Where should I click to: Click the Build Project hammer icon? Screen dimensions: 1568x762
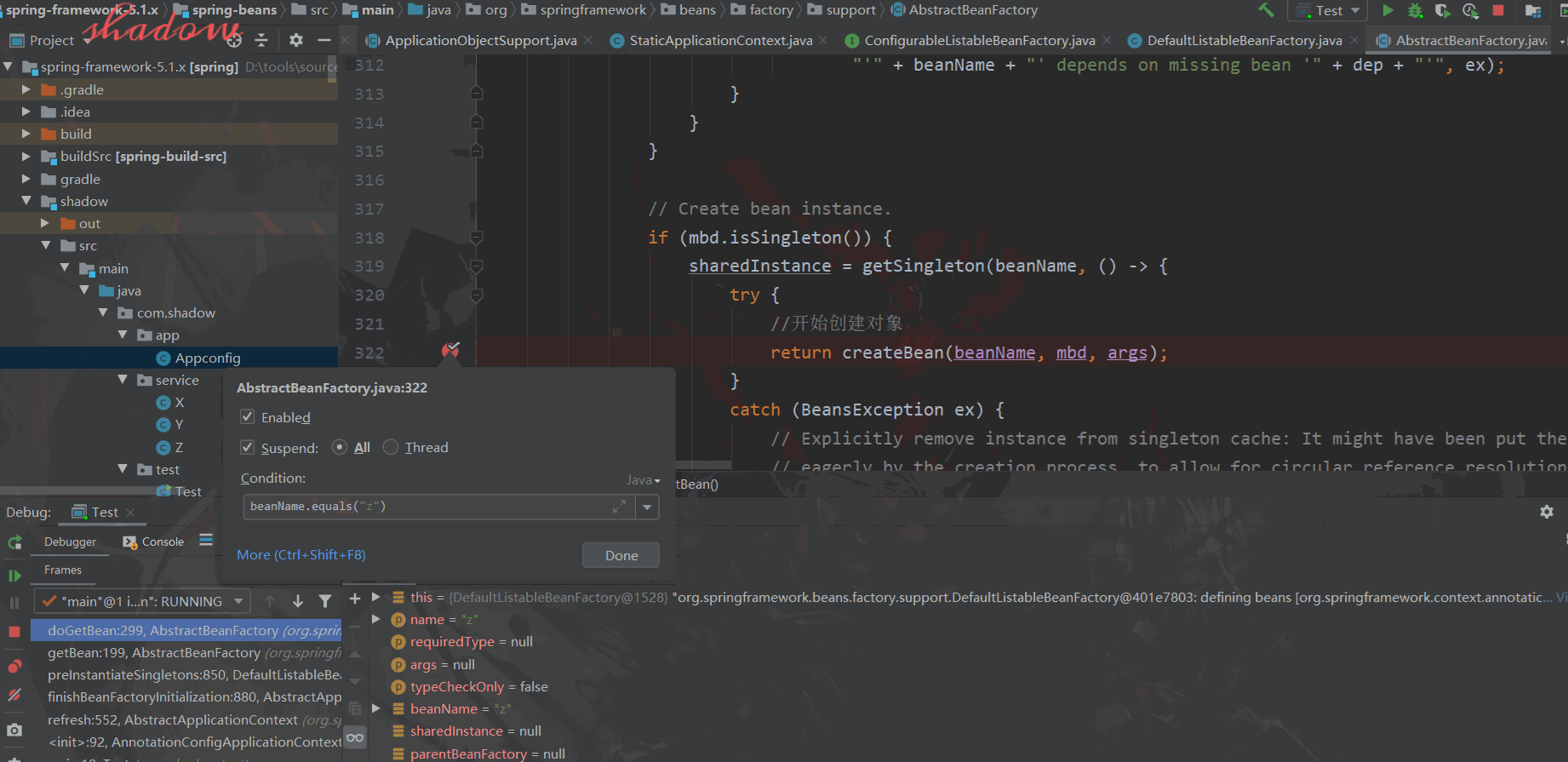(1266, 10)
